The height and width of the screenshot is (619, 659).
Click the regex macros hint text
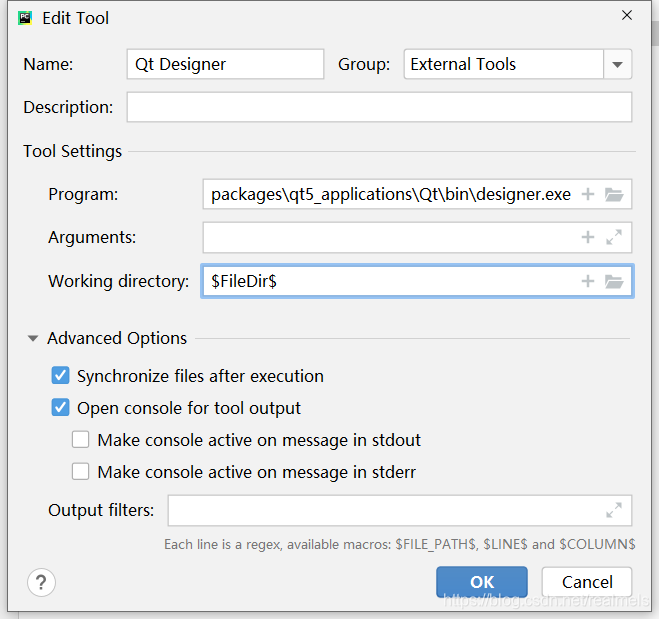(400, 544)
